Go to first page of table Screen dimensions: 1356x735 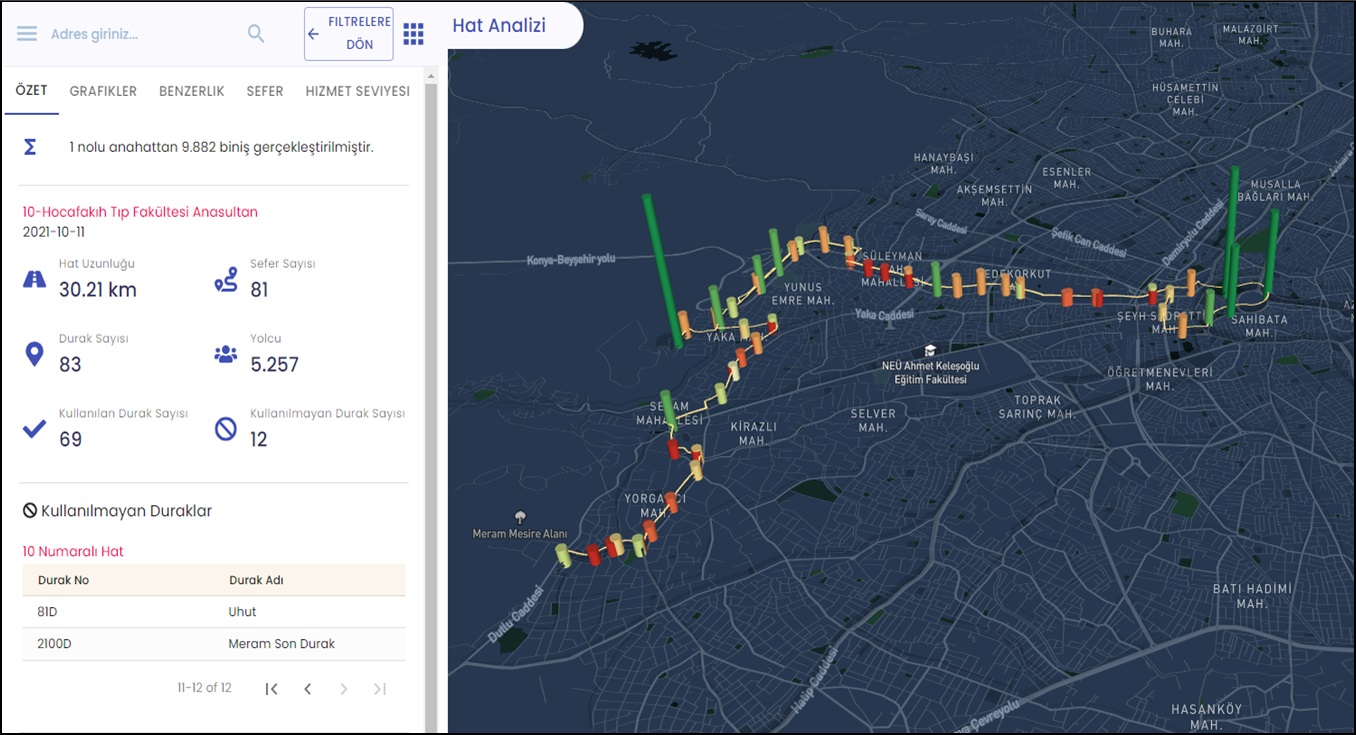(272, 688)
